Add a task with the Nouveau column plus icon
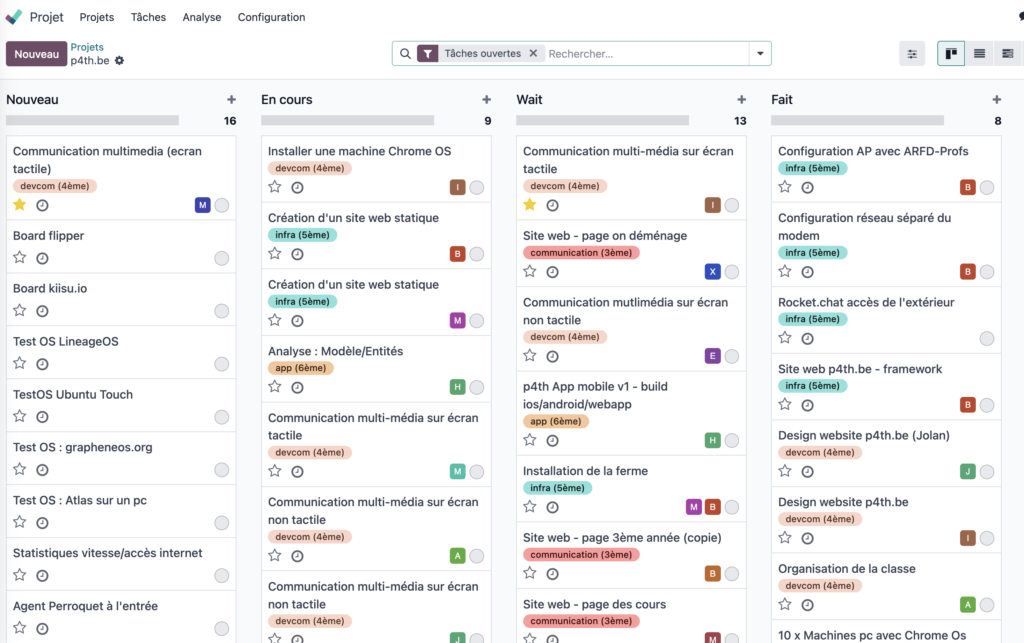The height and width of the screenshot is (643, 1024). pos(231,100)
